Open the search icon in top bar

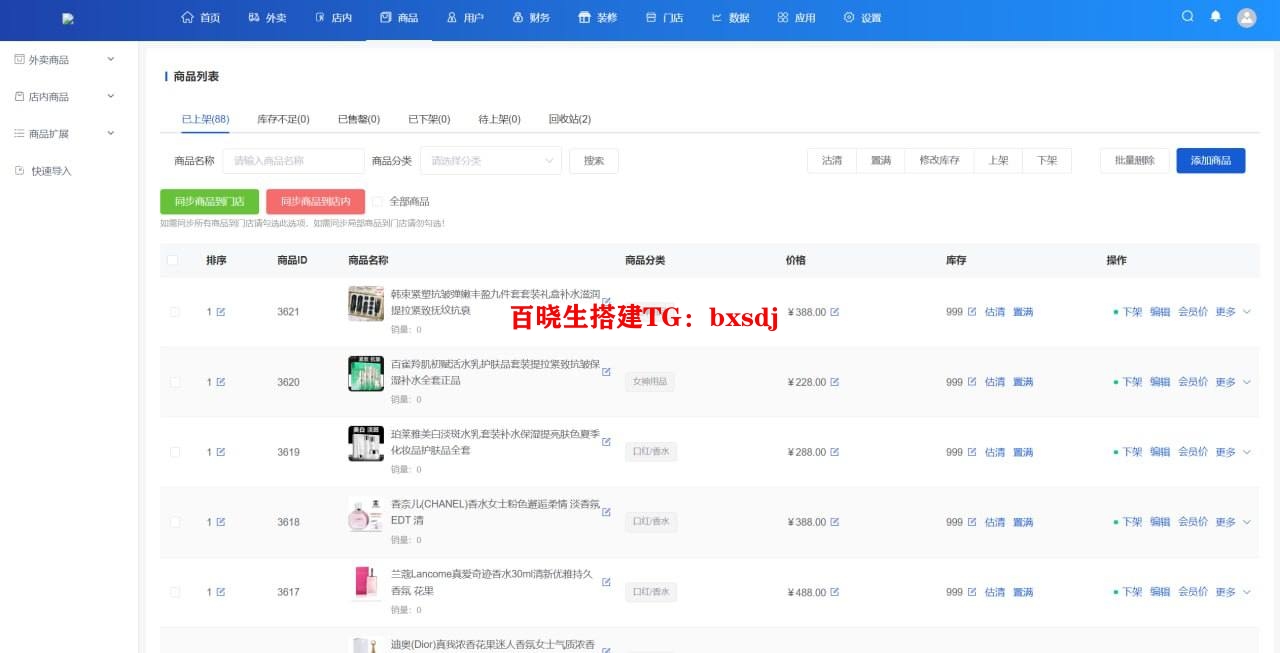[x=1188, y=17]
